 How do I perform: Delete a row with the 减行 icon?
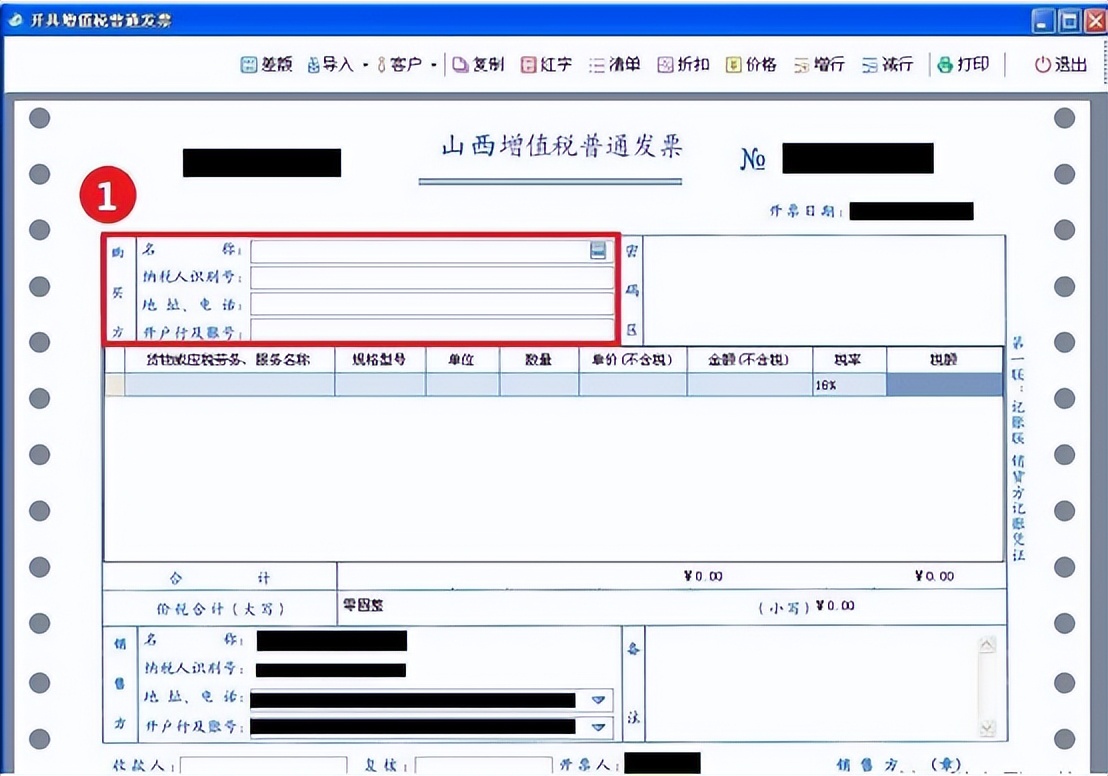tap(888, 63)
